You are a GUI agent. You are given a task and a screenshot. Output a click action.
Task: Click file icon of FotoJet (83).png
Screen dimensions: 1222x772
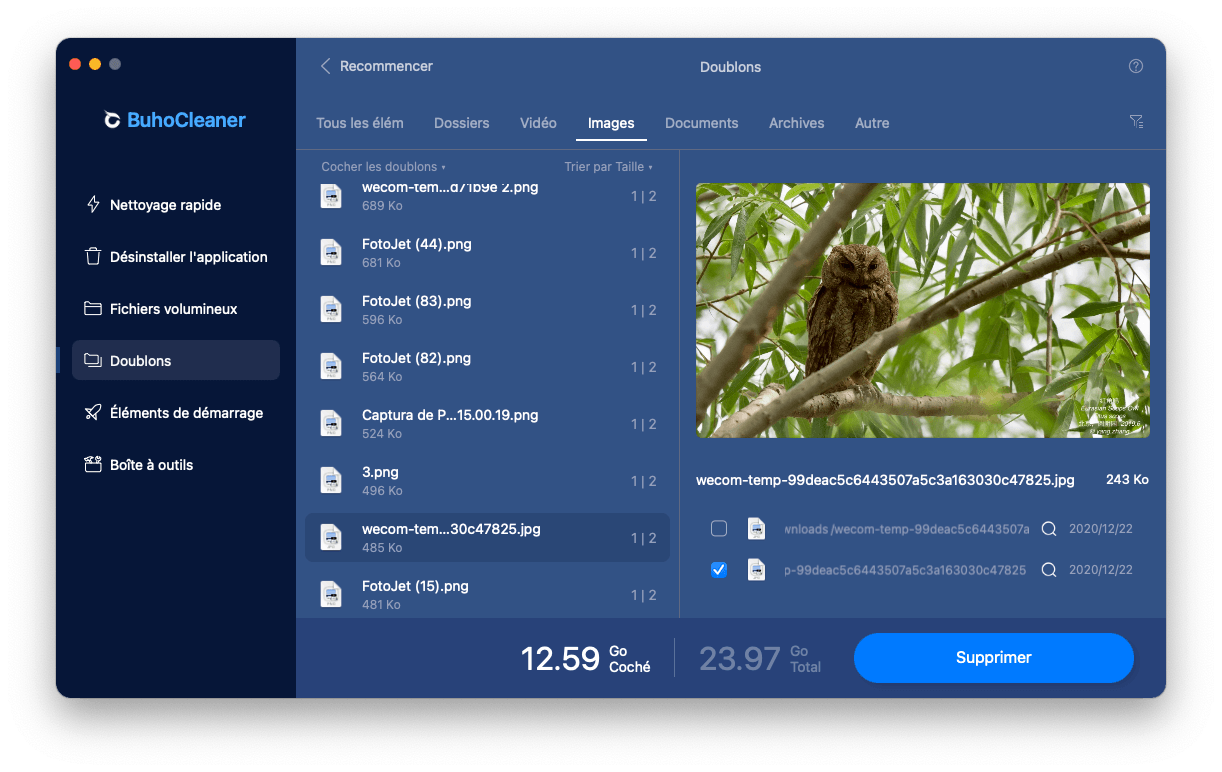point(331,310)
